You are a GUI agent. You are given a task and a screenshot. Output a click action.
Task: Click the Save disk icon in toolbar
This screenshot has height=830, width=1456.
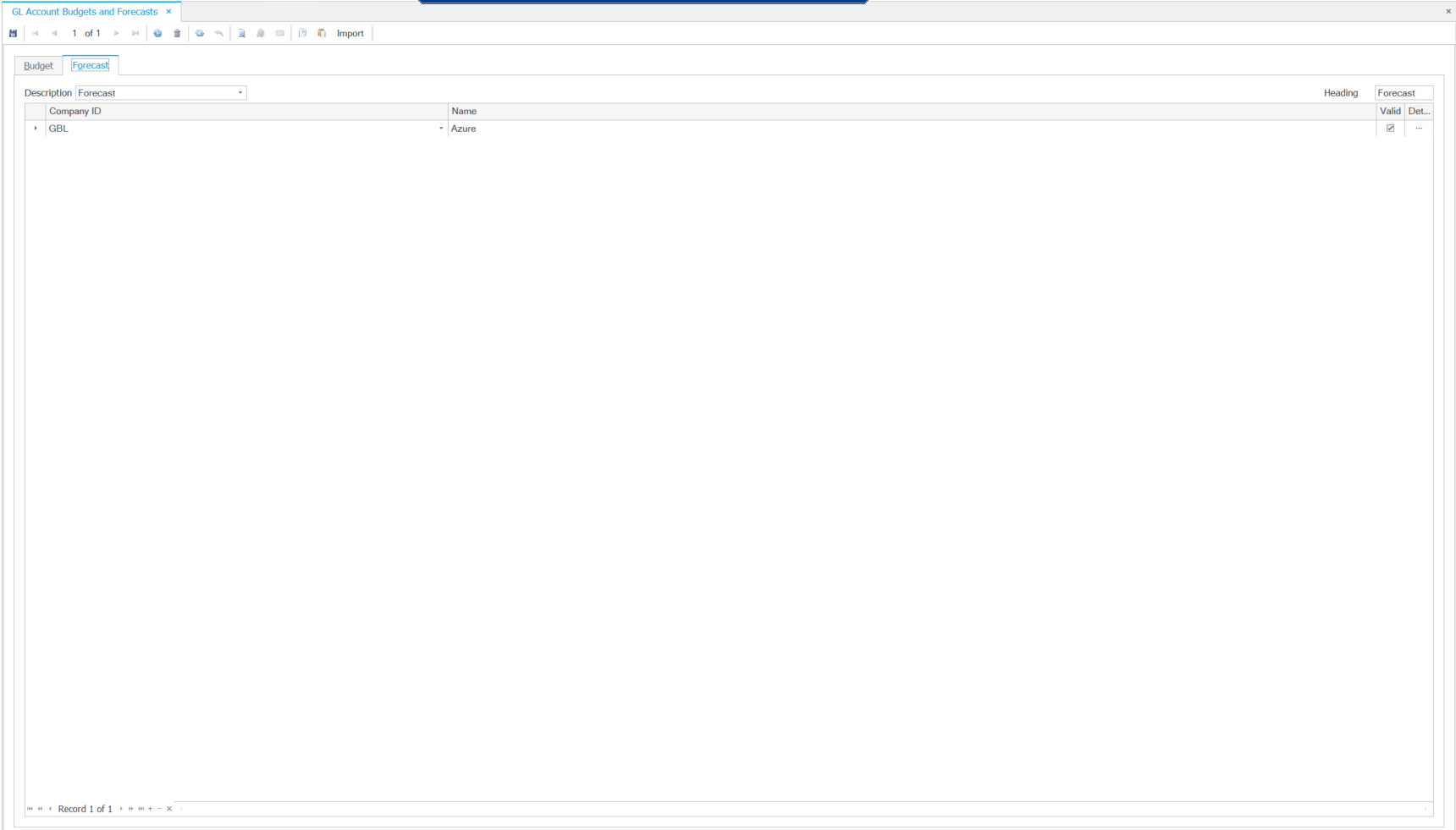(x=13, y=34)
